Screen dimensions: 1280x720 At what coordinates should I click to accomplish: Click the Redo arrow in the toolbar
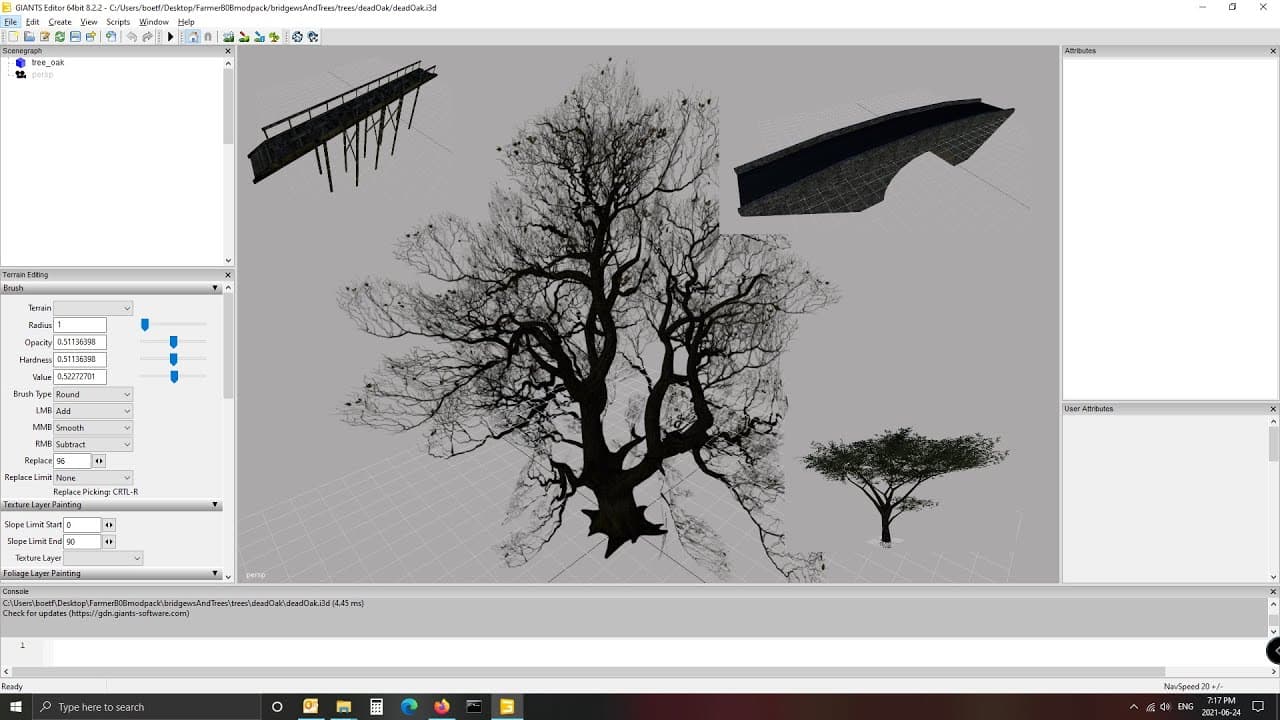pyautogui.click(x=147, y=37)
